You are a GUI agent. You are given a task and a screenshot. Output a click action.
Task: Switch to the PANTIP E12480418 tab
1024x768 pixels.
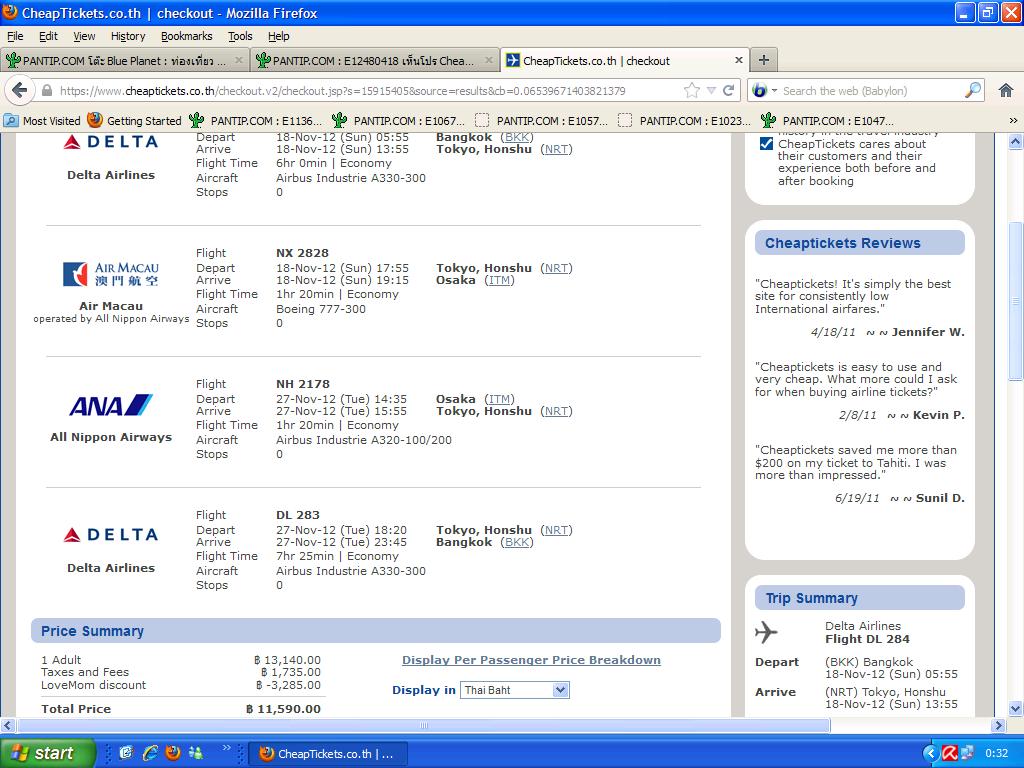point(375,61)
